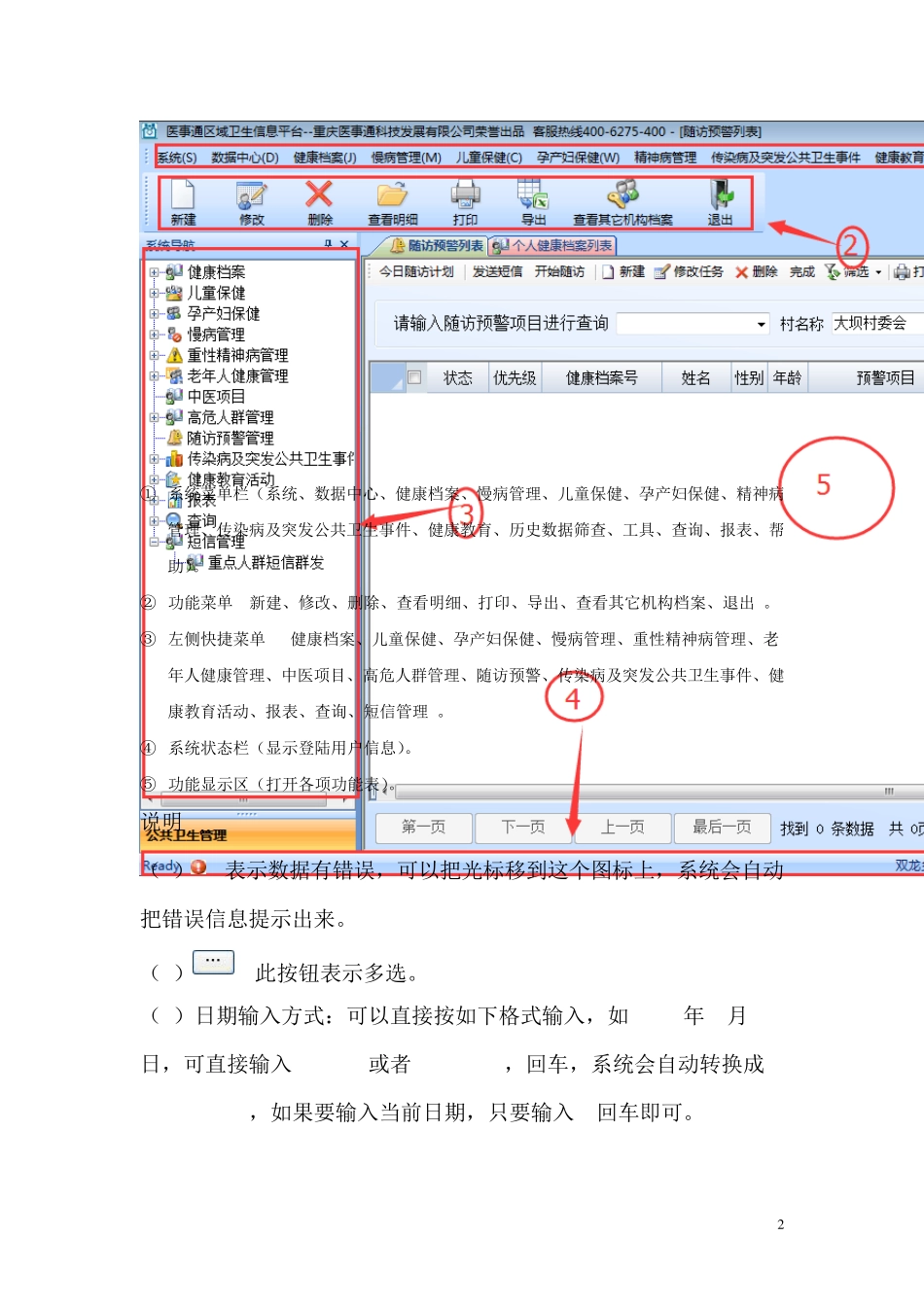Click the ellipsis multi-select button in document
Screen dimensions: 924x1307
[213, 962]
